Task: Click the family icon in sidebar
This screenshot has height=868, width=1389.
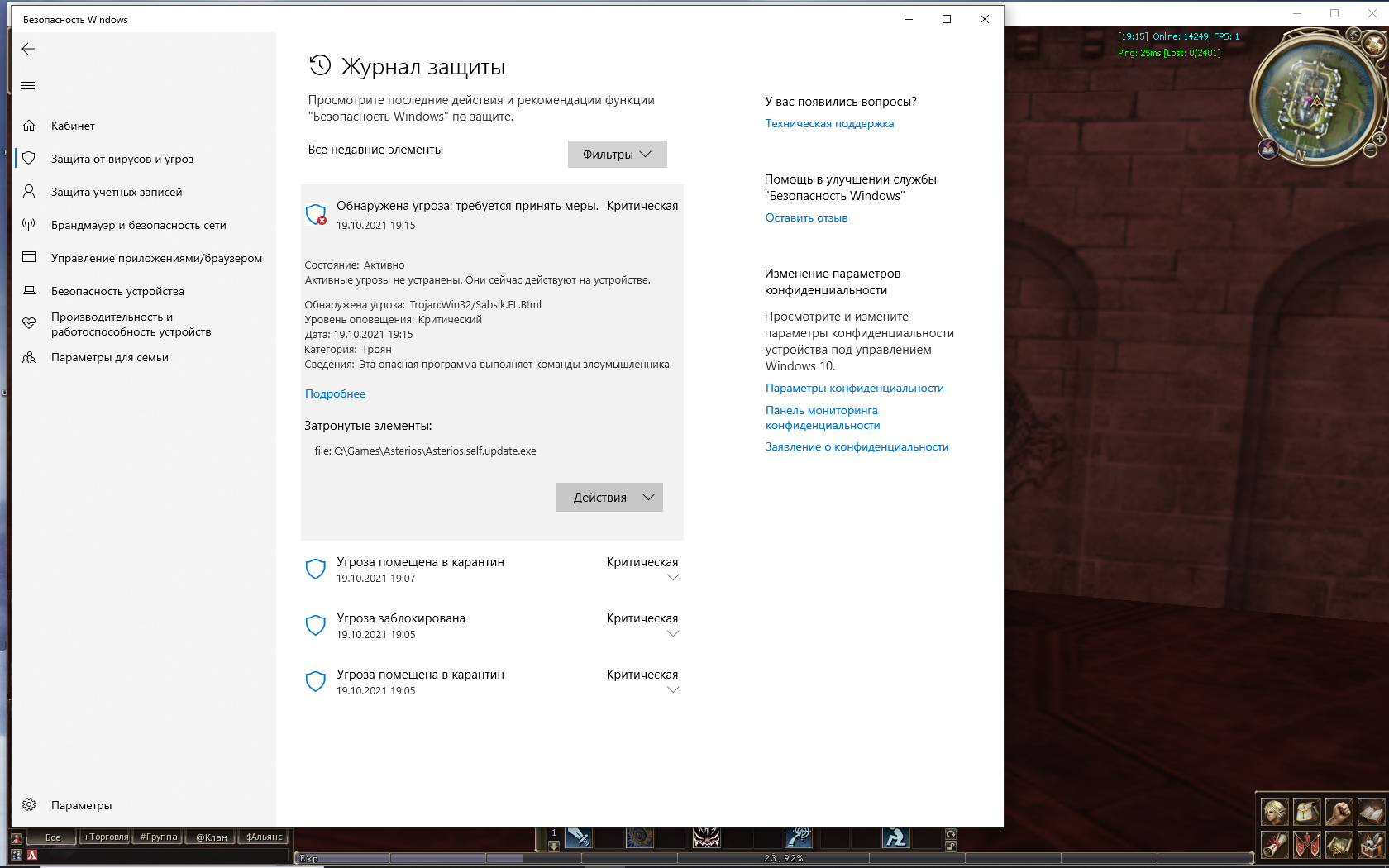Action: (29, 357)
